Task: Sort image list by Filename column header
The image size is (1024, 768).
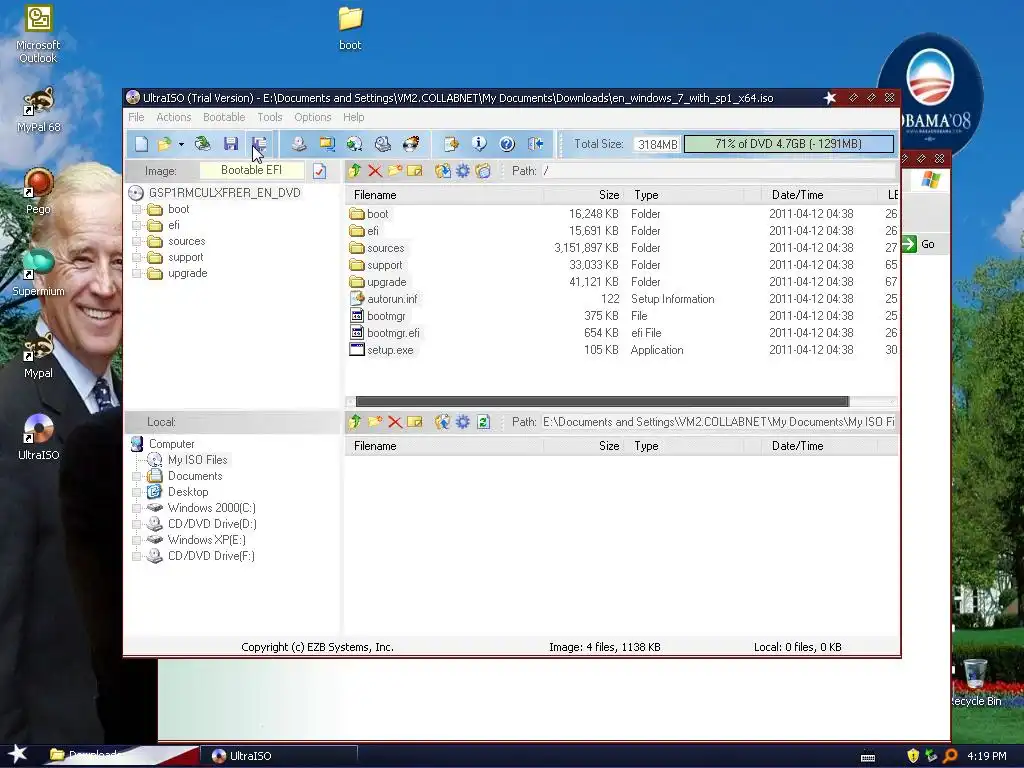Action: tap(444, 195)
